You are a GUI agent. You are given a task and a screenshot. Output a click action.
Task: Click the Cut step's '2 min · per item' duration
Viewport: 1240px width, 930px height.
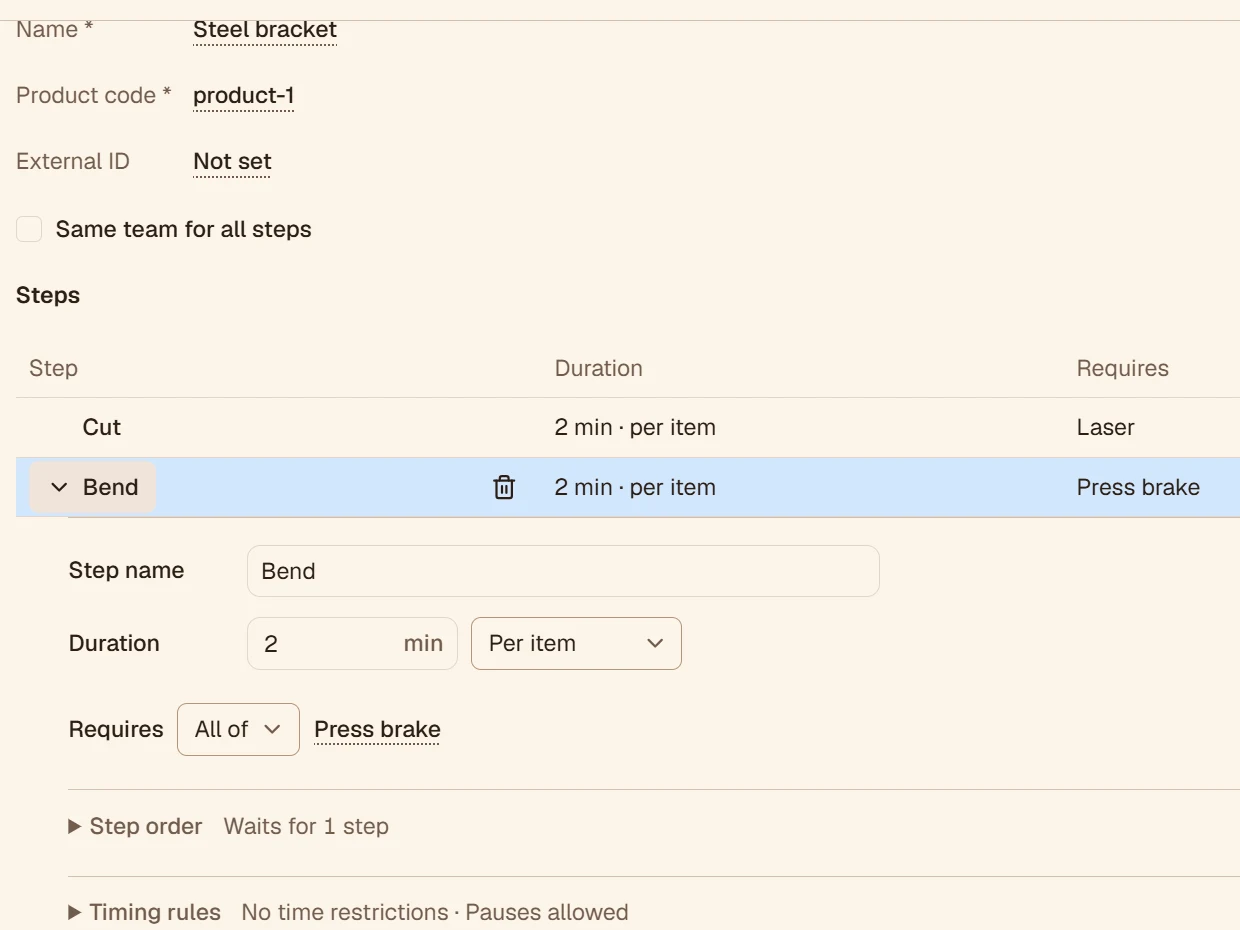click(x=635, y=428)
